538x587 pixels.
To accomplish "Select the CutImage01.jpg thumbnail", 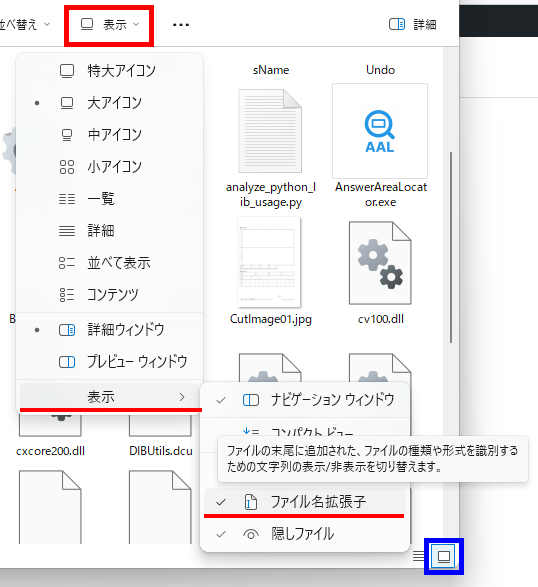I will (270, 262).
